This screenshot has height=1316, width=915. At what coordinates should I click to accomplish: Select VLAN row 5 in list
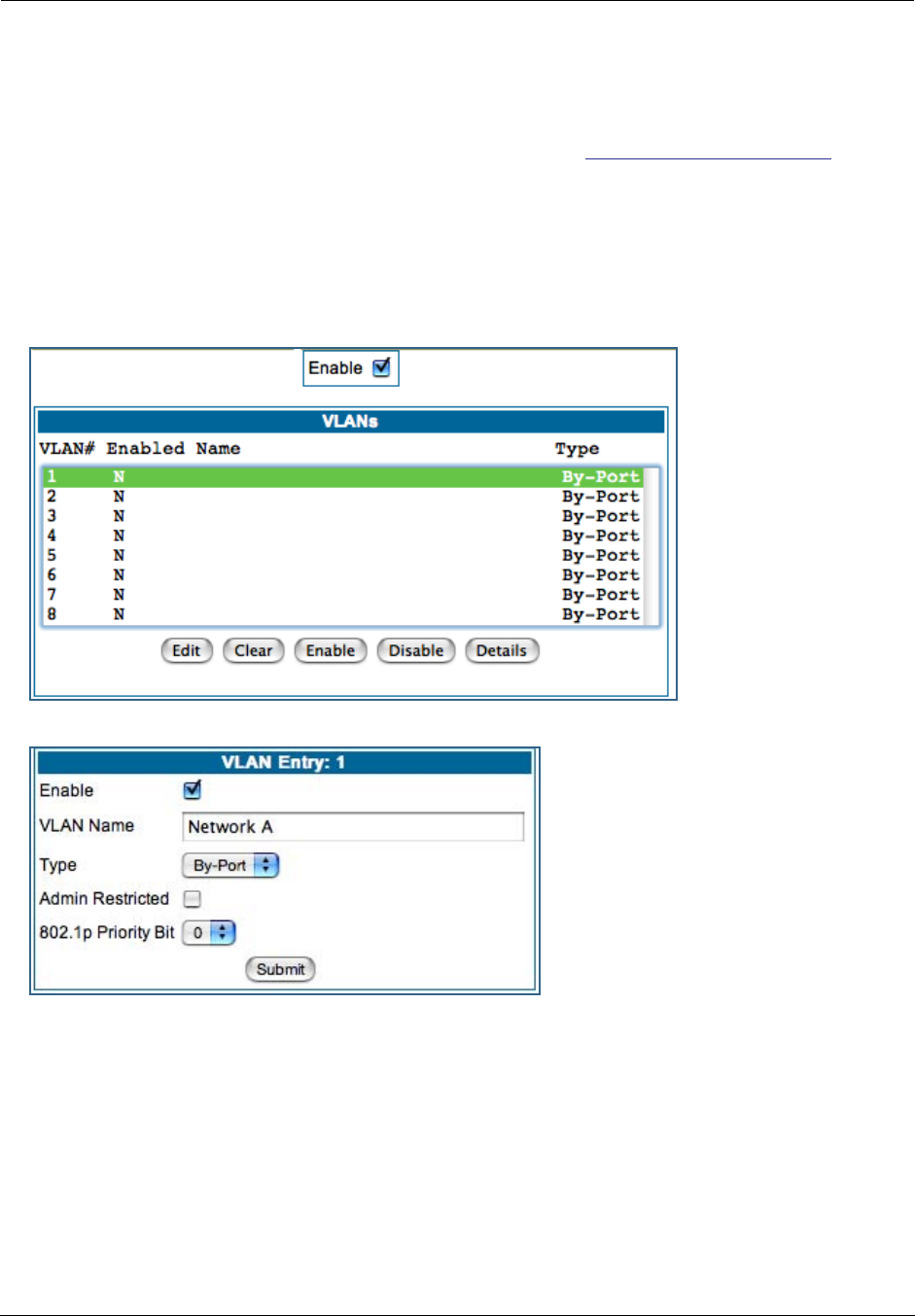(343, 555)
